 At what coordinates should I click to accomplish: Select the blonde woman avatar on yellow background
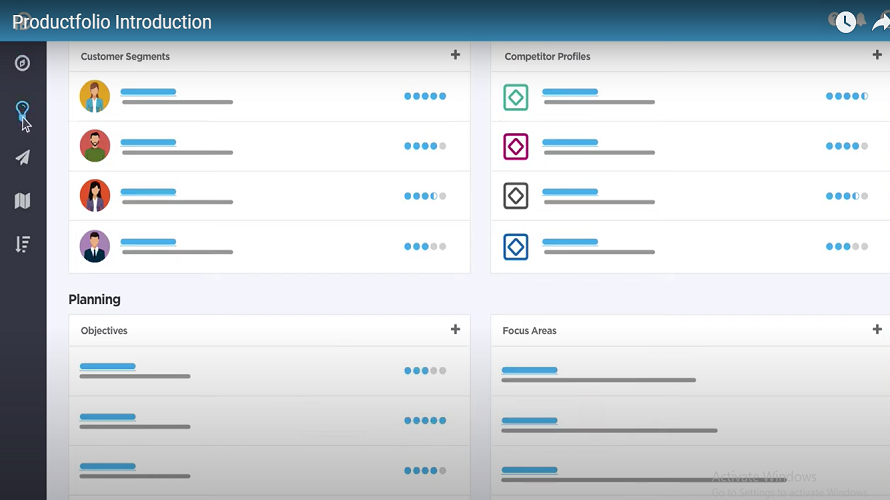(x=95, y=96)
